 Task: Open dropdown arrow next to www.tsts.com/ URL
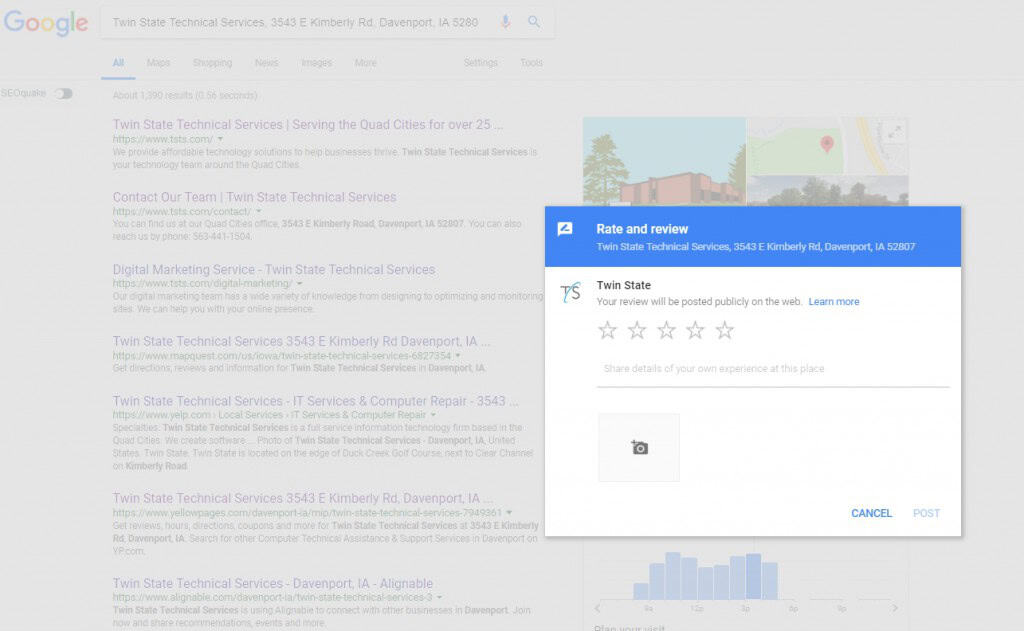[220, 139]
